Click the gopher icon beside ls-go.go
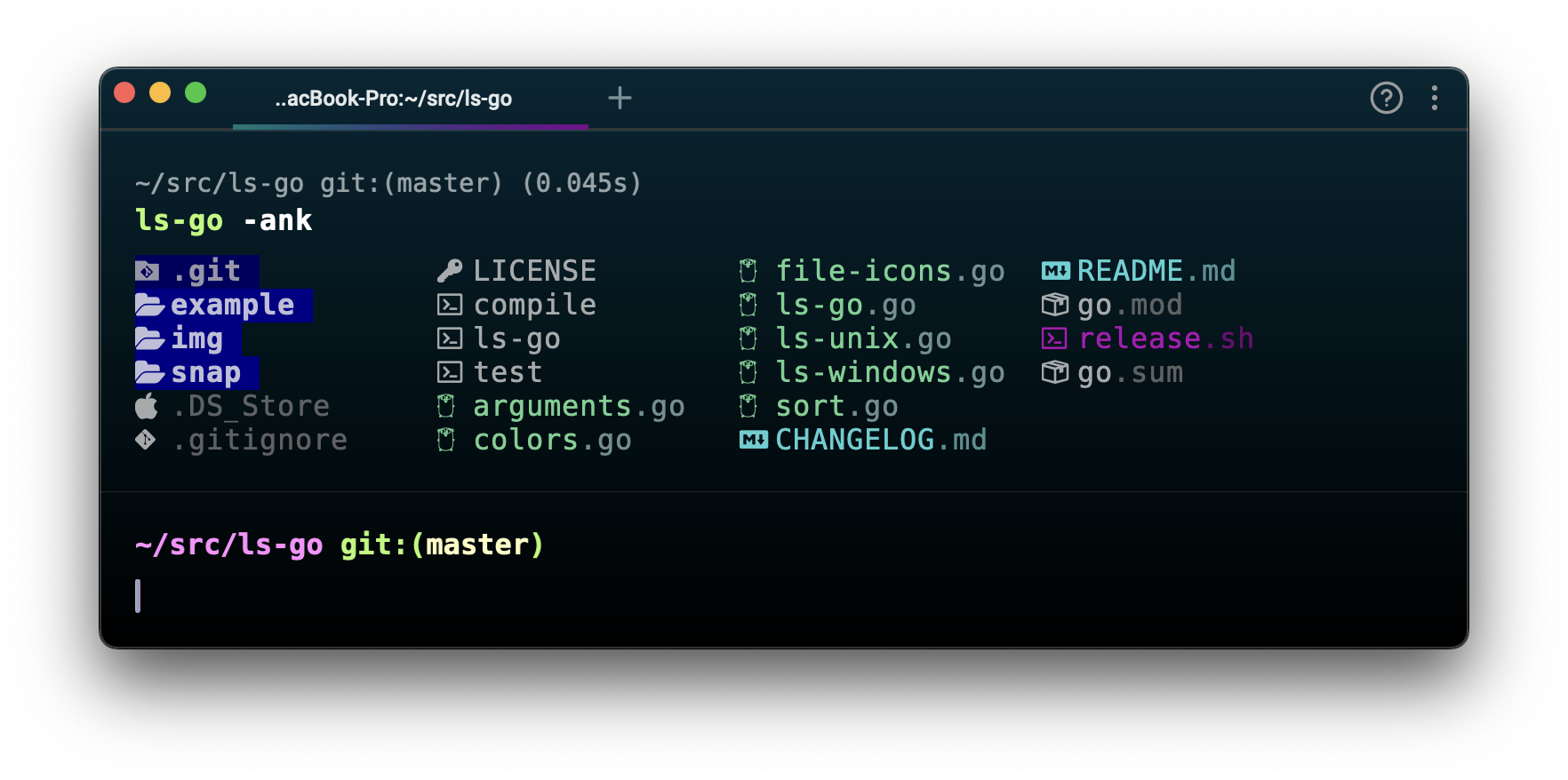 (748, 305)
